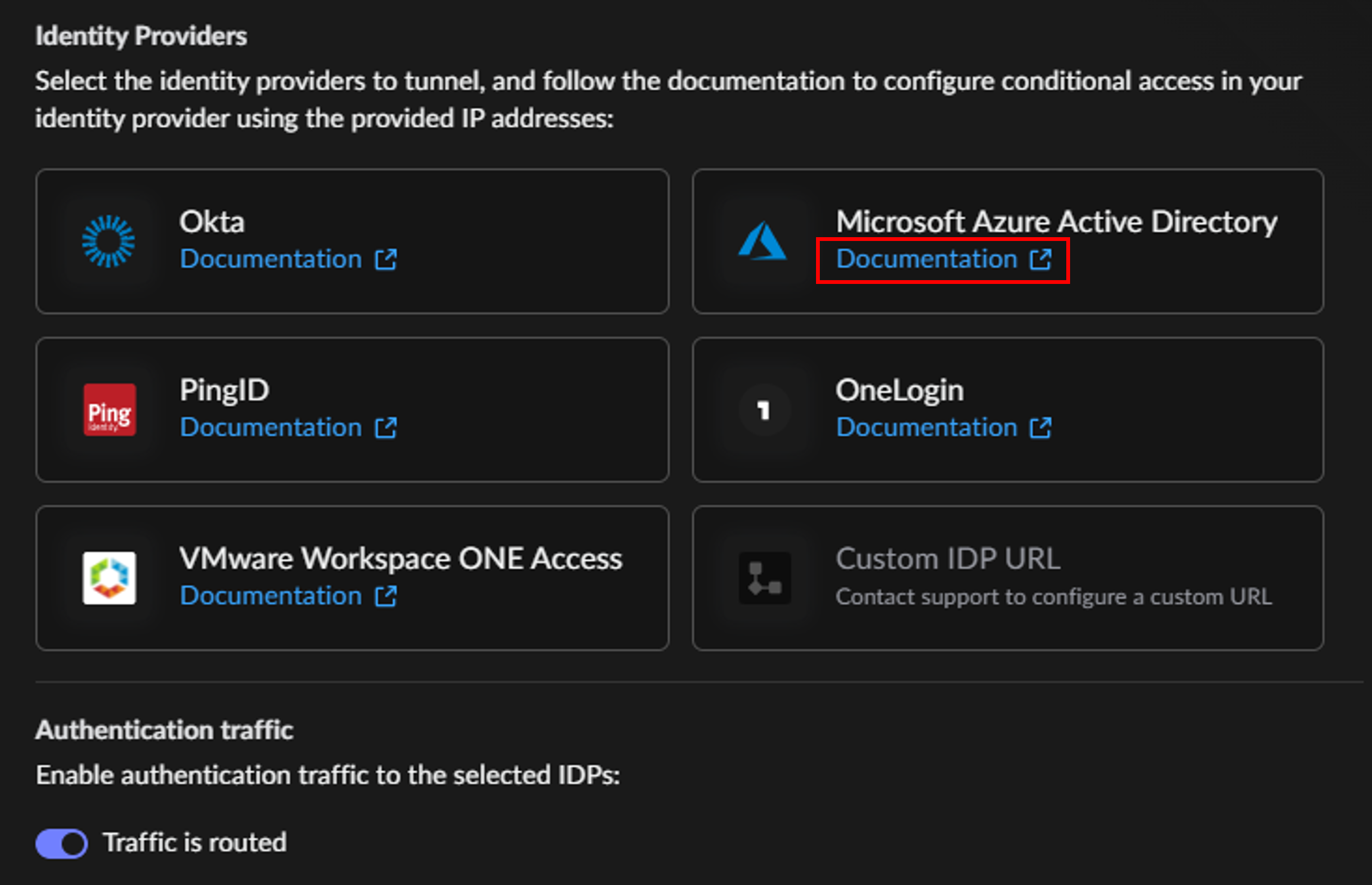Select the PingID provider card title
The width and height of the screenshot is (1372, 885).
224,390
